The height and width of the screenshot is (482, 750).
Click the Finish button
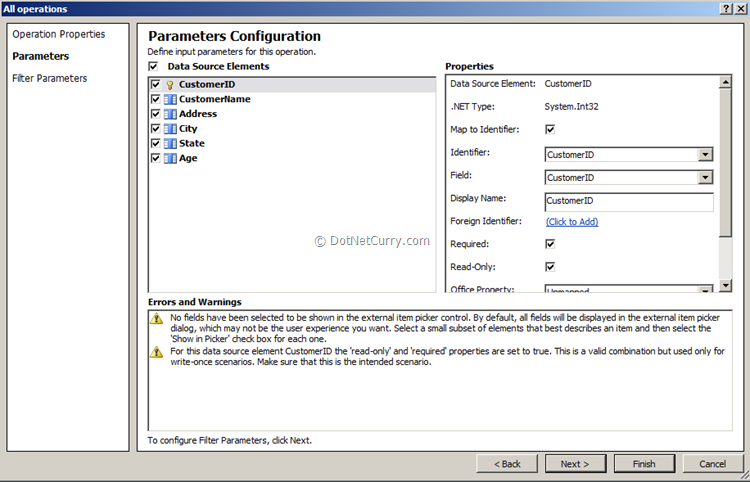click(644, 464)
